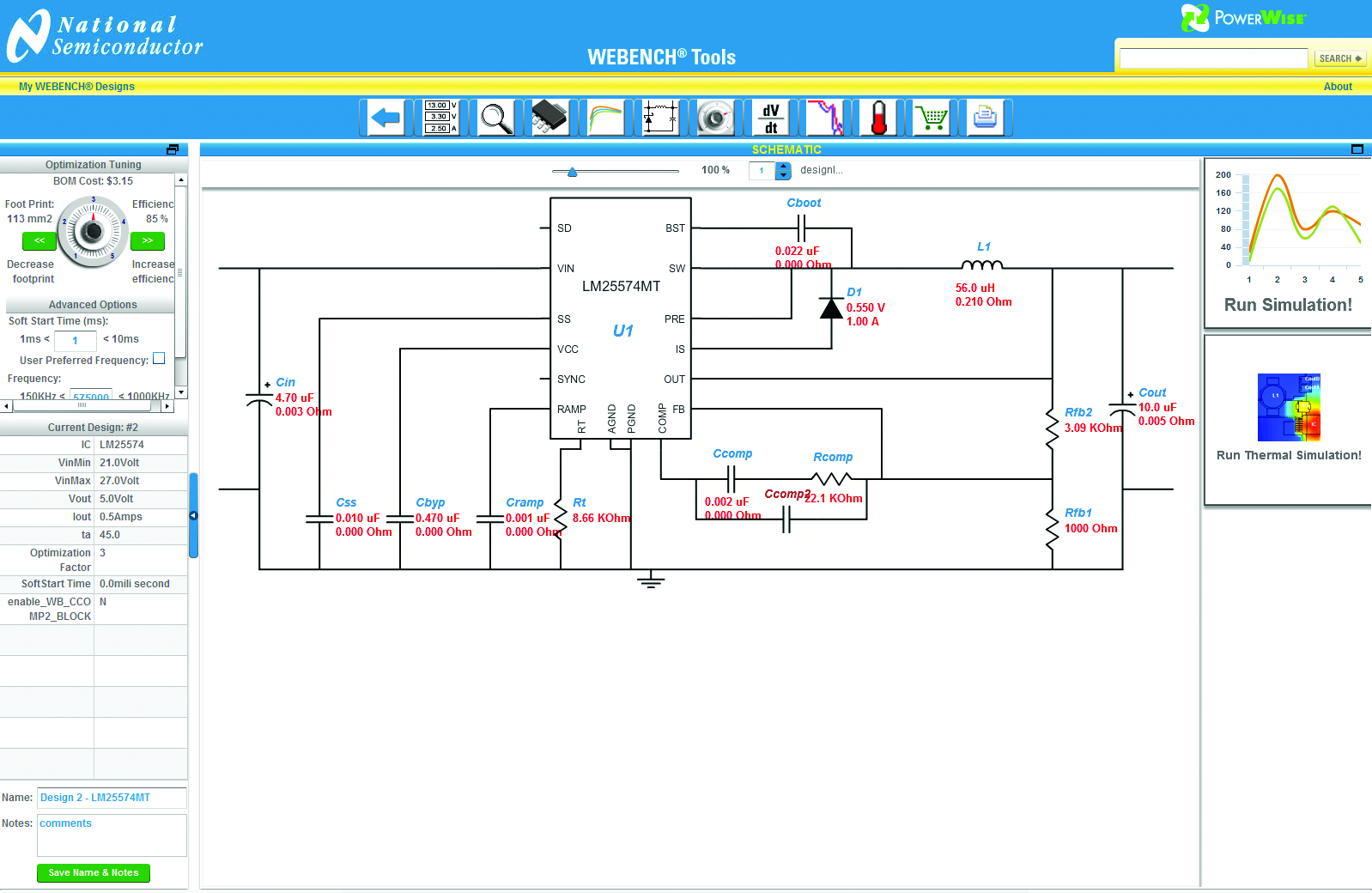Click the blue back arrow toolbar icon

point(386,118)
